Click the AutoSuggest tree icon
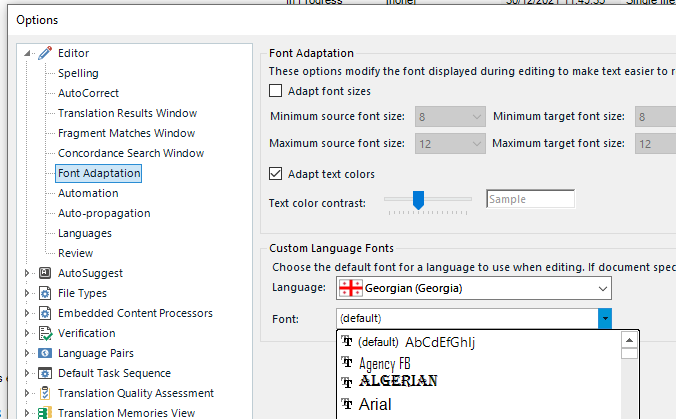The height and width of the screenshot is (419, 676). [x=45, y=273]
